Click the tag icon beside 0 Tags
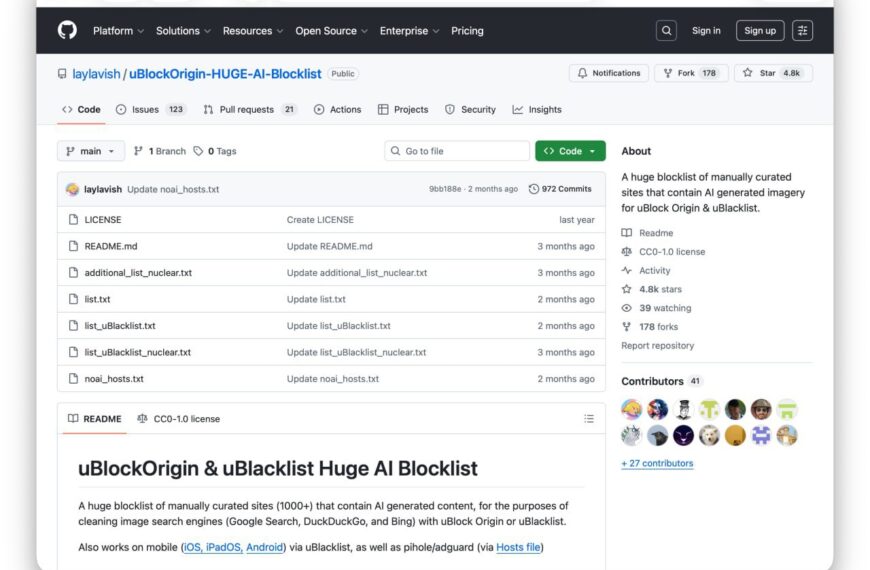 pyautogui.click(x=198, y=151)
